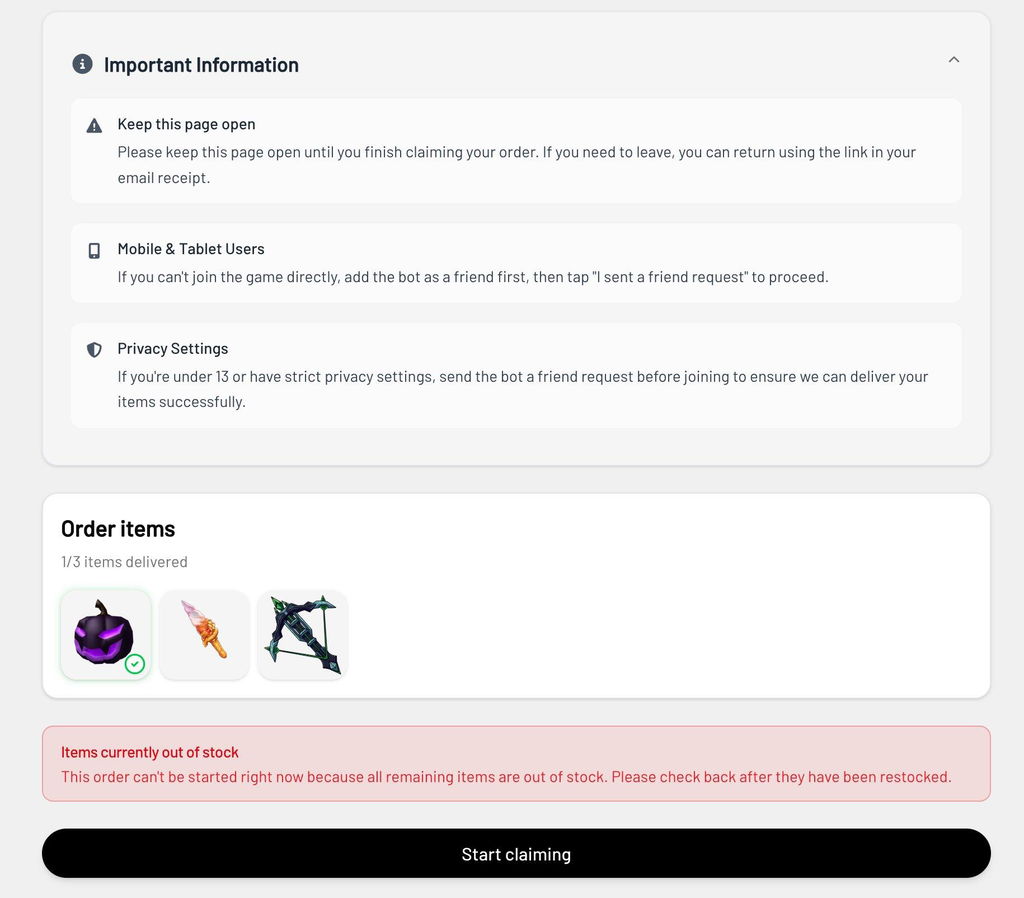Click the warning triangle icon
Image resolution: width=1024 pixels, height=898 pixels.
[x=94, y=125]
